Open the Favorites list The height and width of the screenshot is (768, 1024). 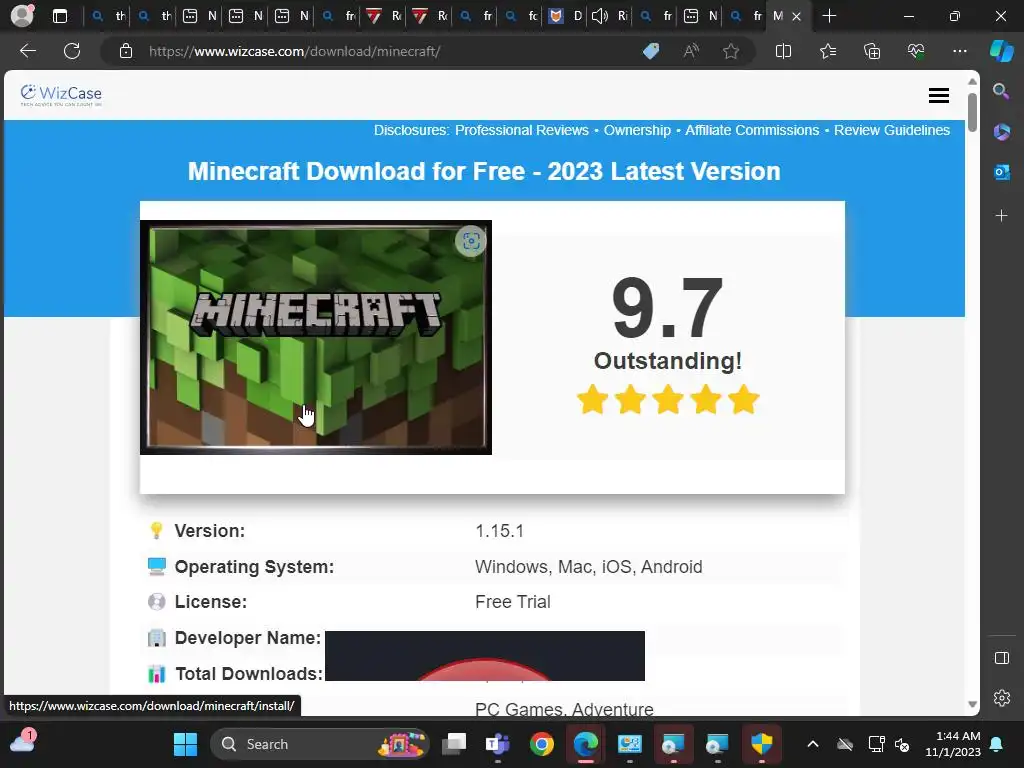pyautogui.click(x=827, y=51)
